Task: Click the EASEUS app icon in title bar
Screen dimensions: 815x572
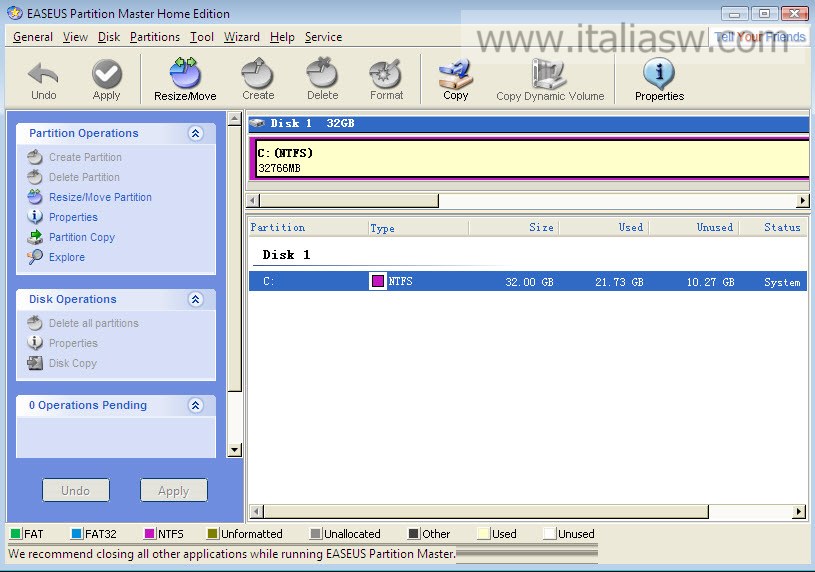Action: tap(15, 12)
